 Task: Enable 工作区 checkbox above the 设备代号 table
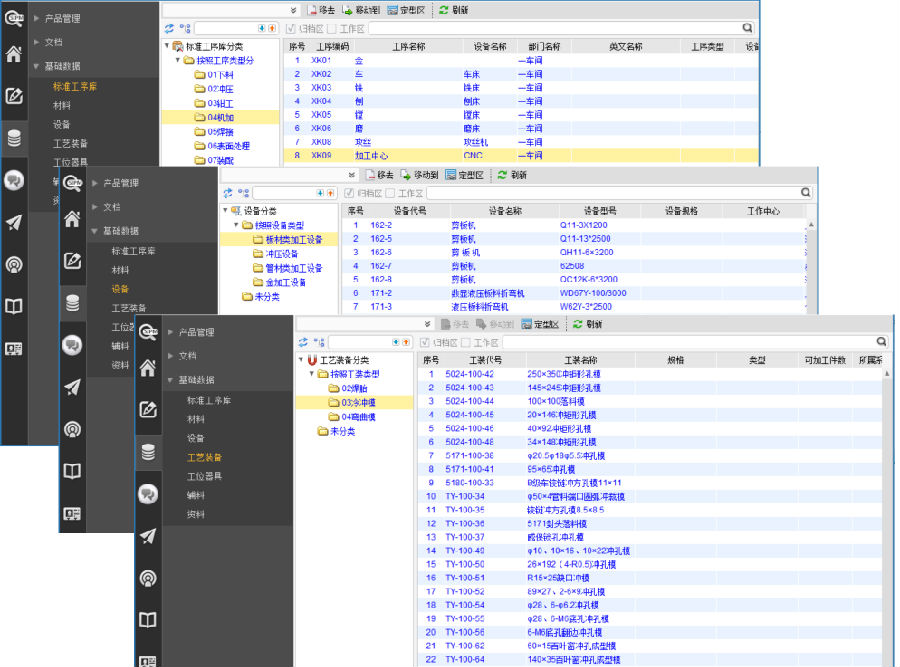[391, 193]
